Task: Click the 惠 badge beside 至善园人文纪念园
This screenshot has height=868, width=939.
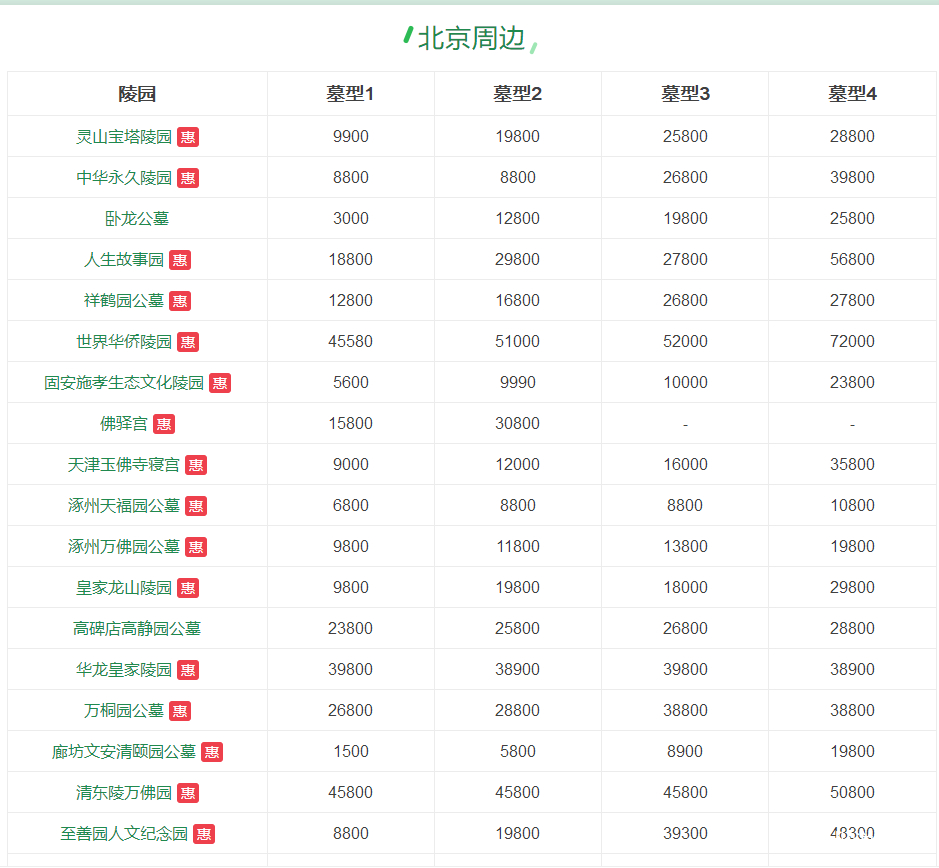Action: point(204,834)
